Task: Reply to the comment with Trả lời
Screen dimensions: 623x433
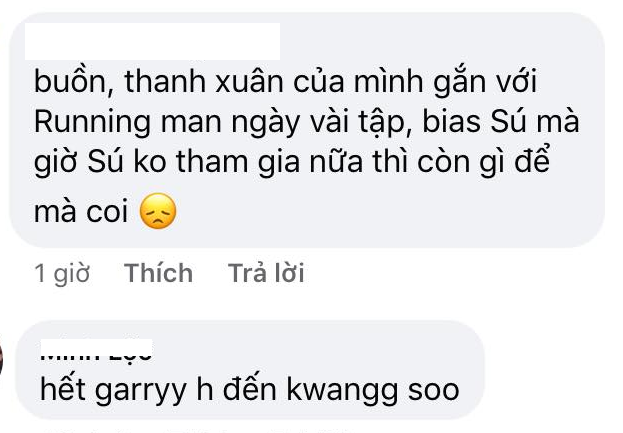Action: point(266,273)
